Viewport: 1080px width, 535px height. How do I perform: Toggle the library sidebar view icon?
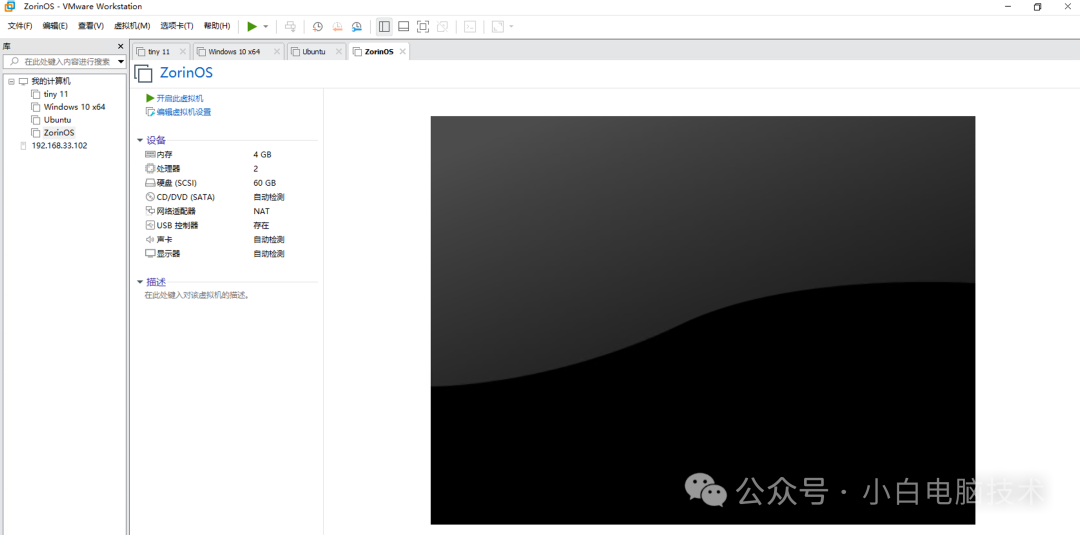[x=384, y=26]
